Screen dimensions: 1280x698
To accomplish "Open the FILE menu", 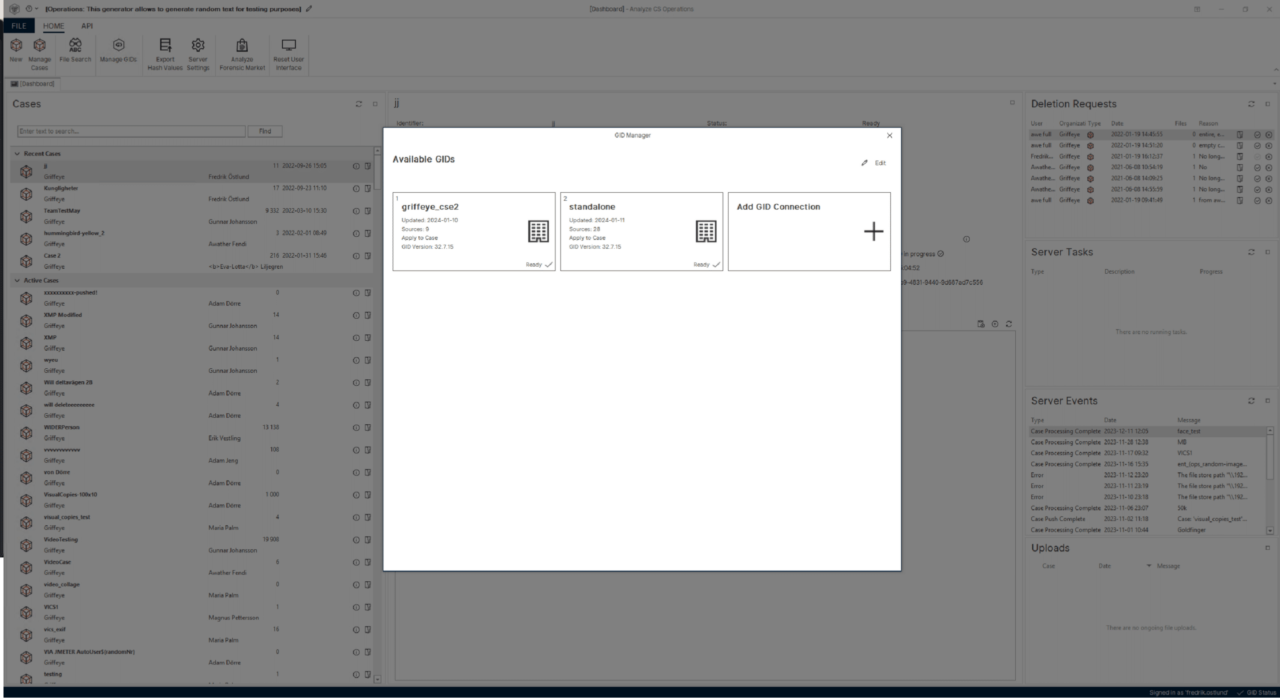I will coord(19,26).
